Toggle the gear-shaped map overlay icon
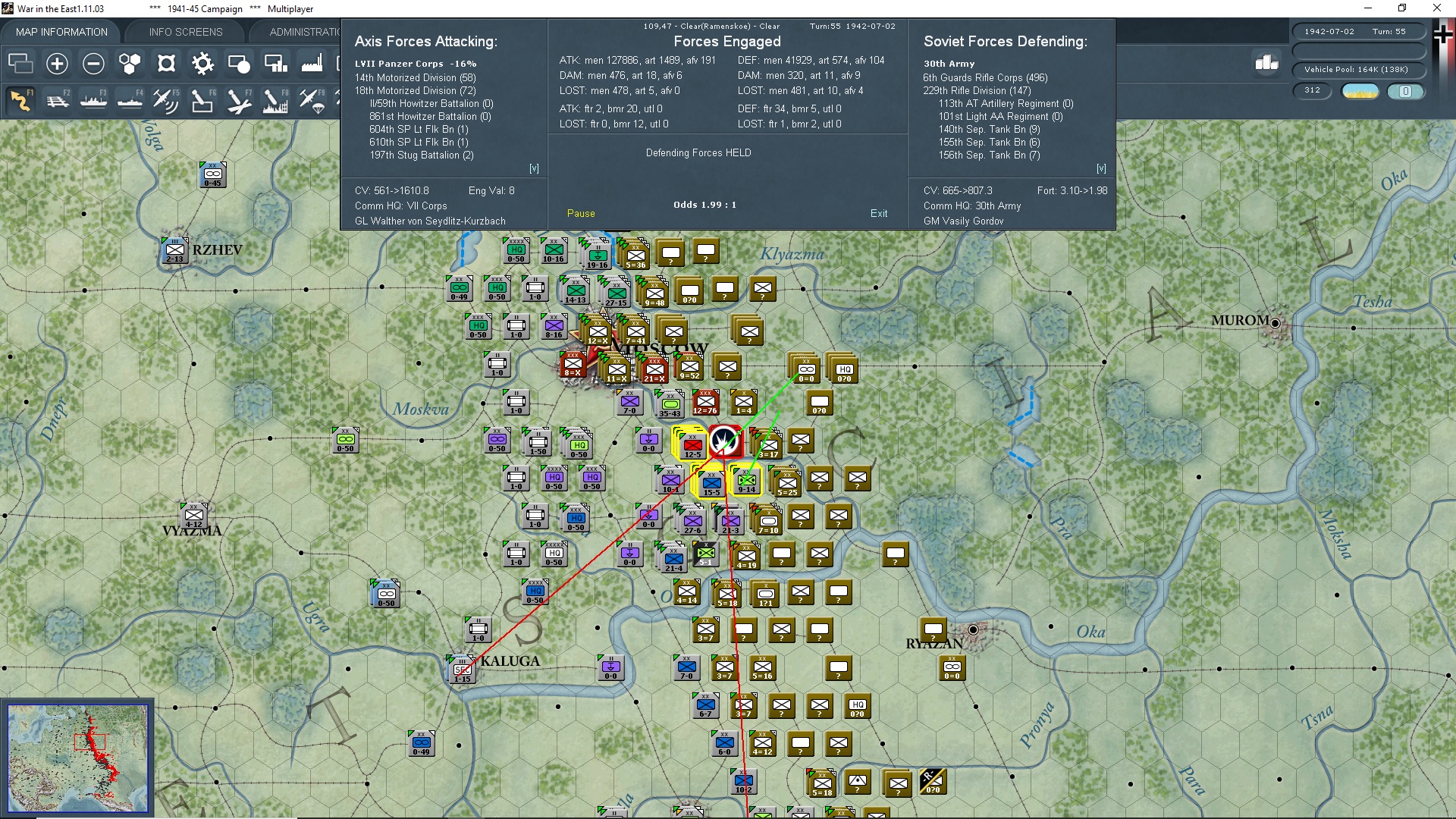This screenshot has height=819, width=1456. 202,64
